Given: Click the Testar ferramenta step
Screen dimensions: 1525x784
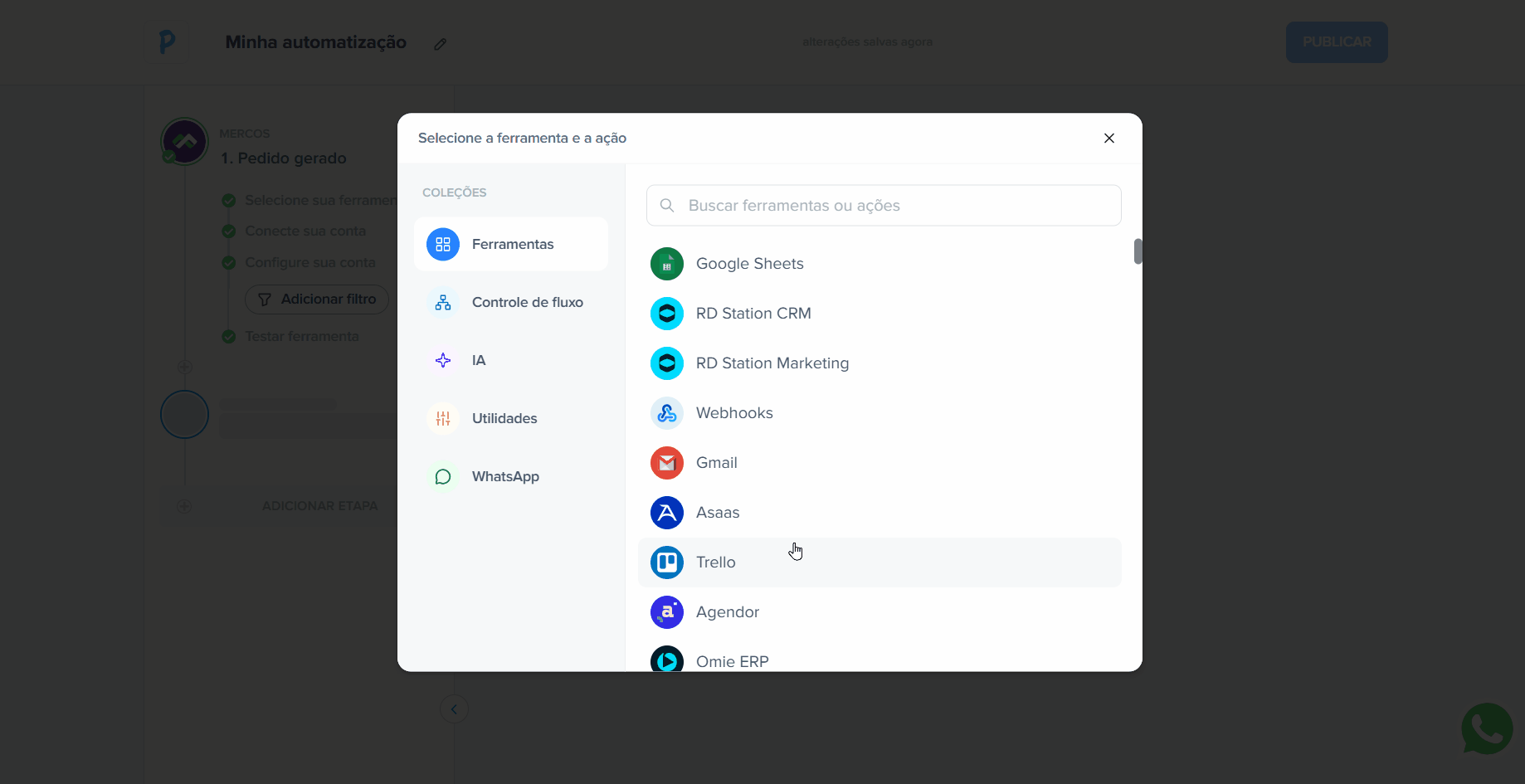Looking at the screenshot, I should (x=302, y=336).
